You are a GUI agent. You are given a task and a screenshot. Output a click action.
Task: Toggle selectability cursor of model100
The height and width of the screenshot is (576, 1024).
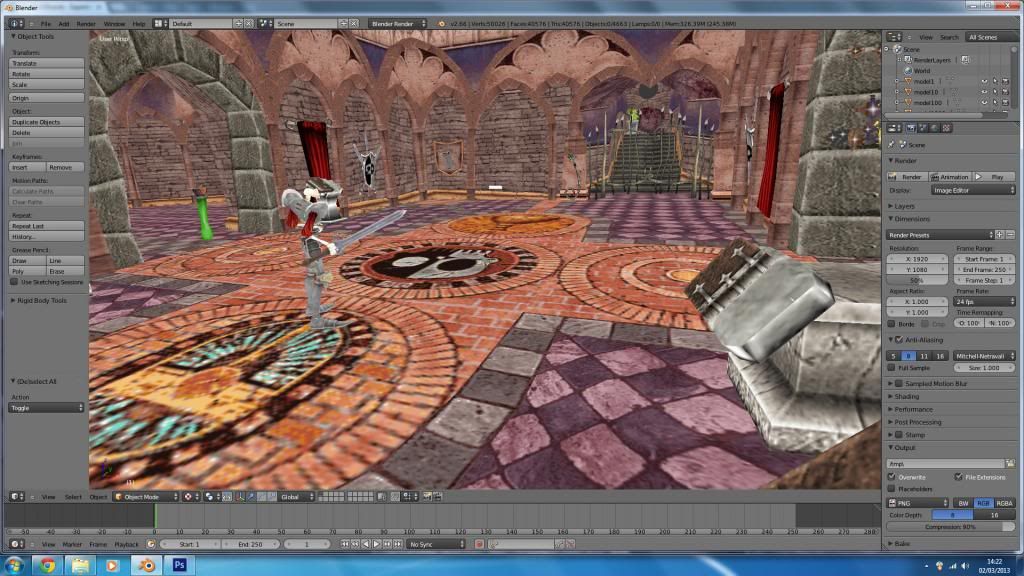coord(995,103)
